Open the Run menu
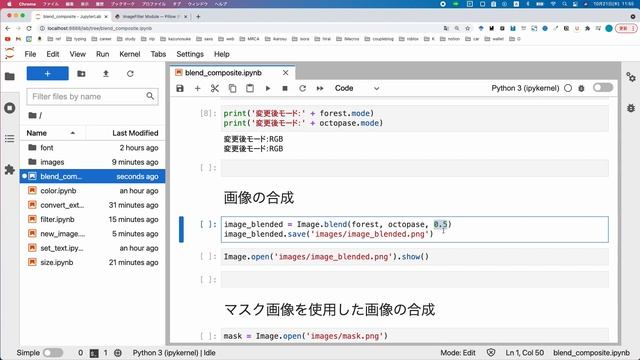This screenshot has width=640, height=360. coord(102,54)
